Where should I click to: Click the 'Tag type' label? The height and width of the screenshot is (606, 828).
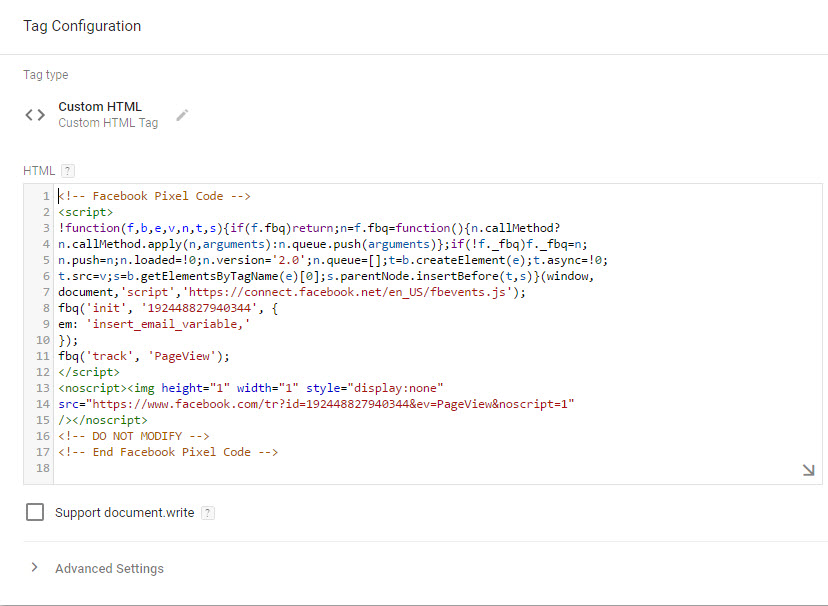point(45,75)
